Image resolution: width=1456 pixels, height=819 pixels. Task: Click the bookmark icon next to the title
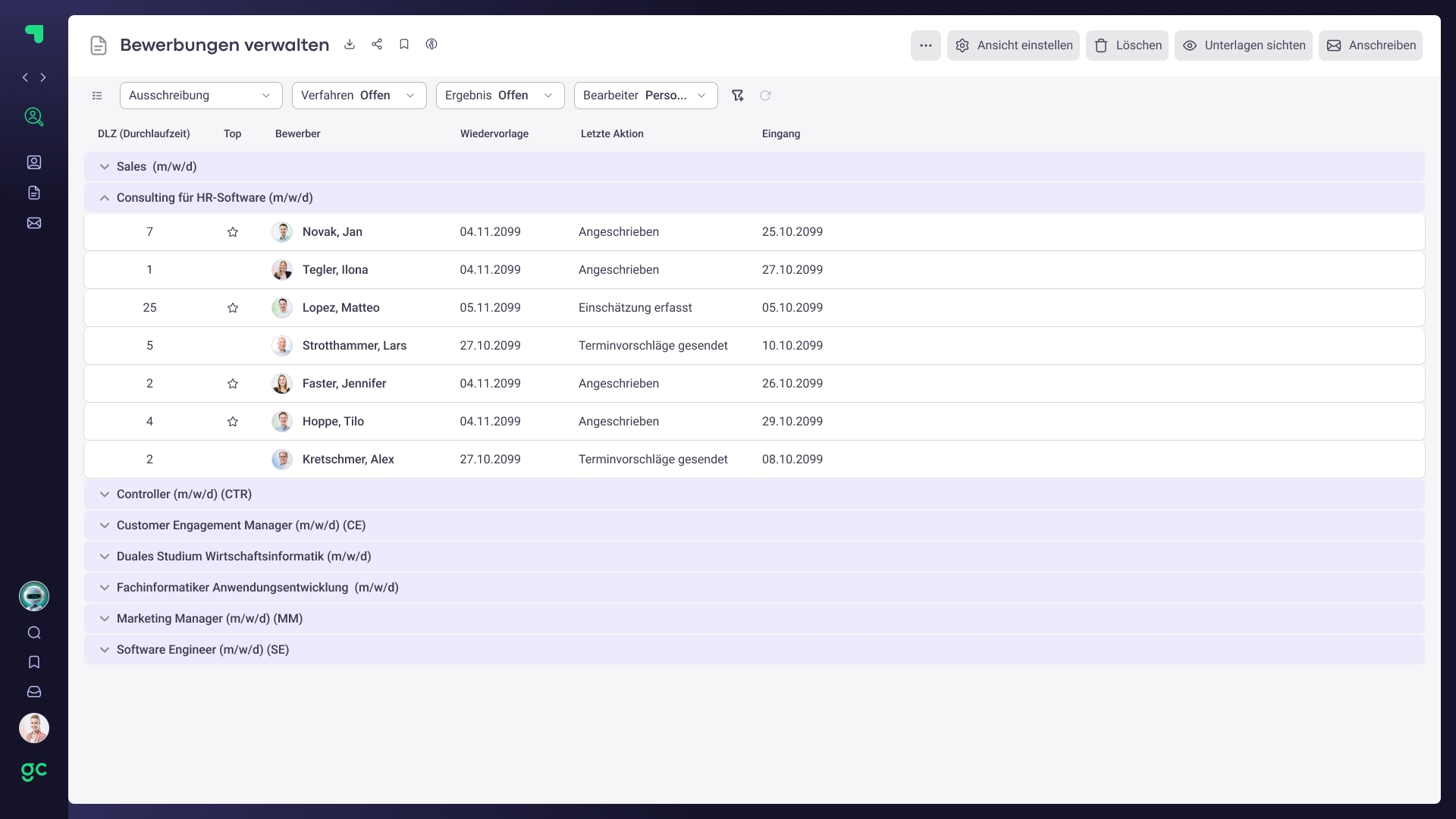tap(404, 45)
